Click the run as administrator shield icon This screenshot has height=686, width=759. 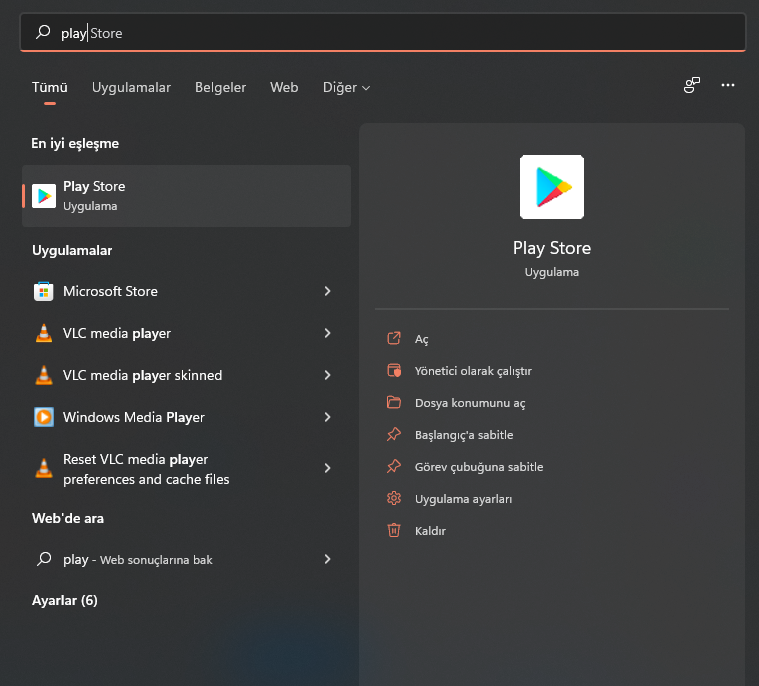pyautogui.click(x=394, y=370)
